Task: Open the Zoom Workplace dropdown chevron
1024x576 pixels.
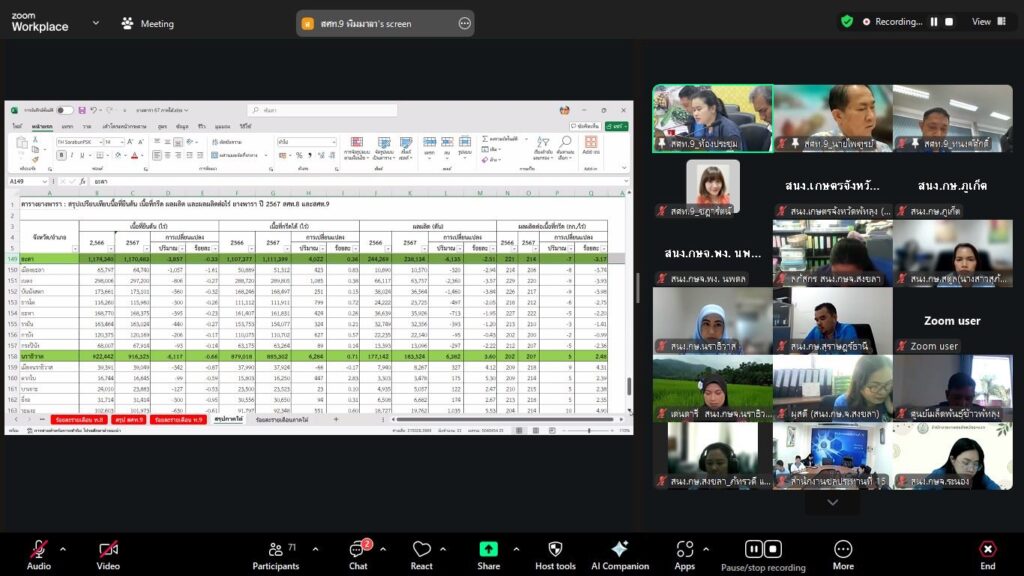Action: 96,22
